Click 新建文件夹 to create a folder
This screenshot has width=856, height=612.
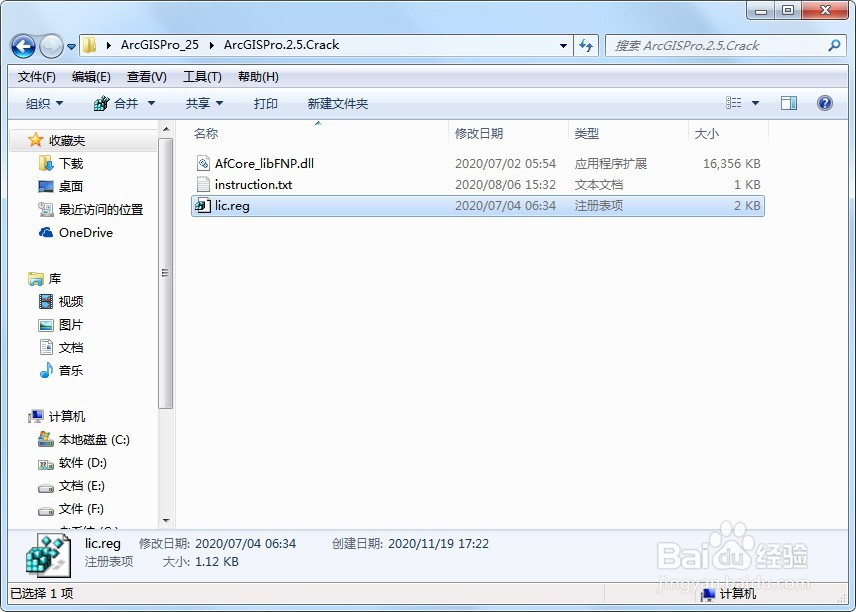click(x=337, y=103)
